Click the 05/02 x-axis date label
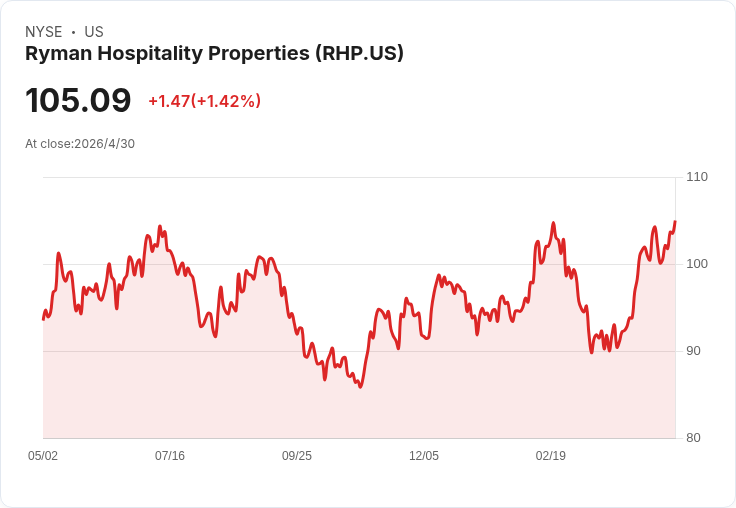 [x=43, y=455]
